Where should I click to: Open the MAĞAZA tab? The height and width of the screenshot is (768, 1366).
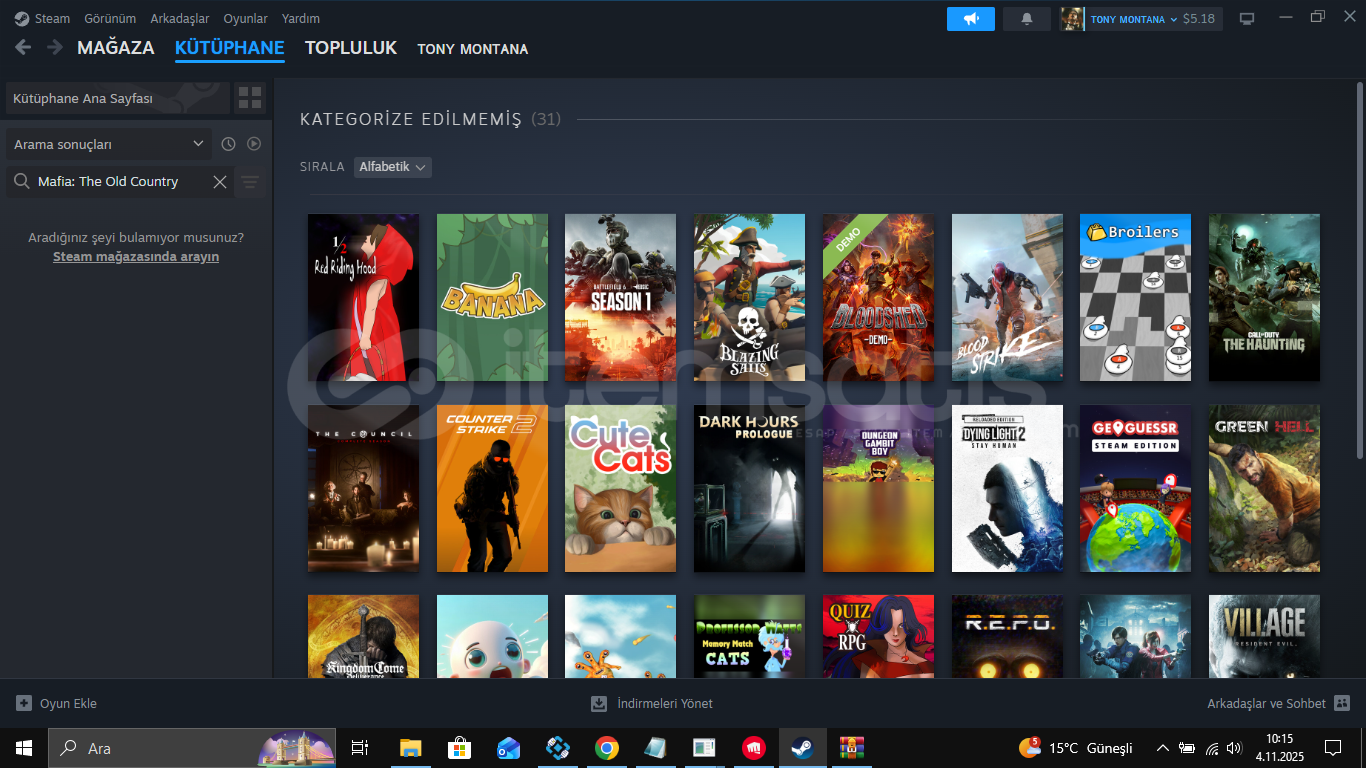click(x=115, y=48)
